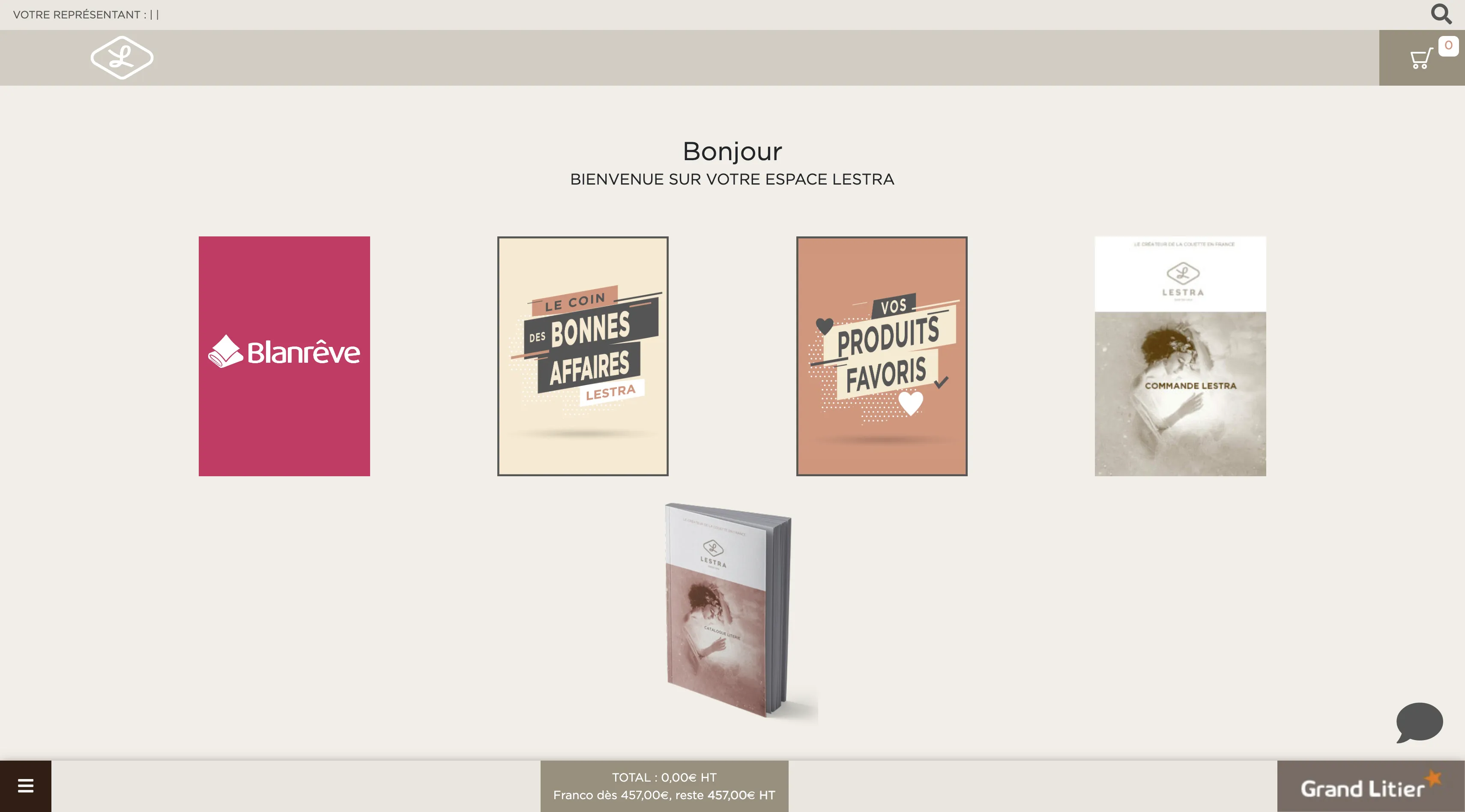The image size is (1465, 812).
Task: Click Bienvenue sur votre espace Lestra text
Action: (732, 179)
